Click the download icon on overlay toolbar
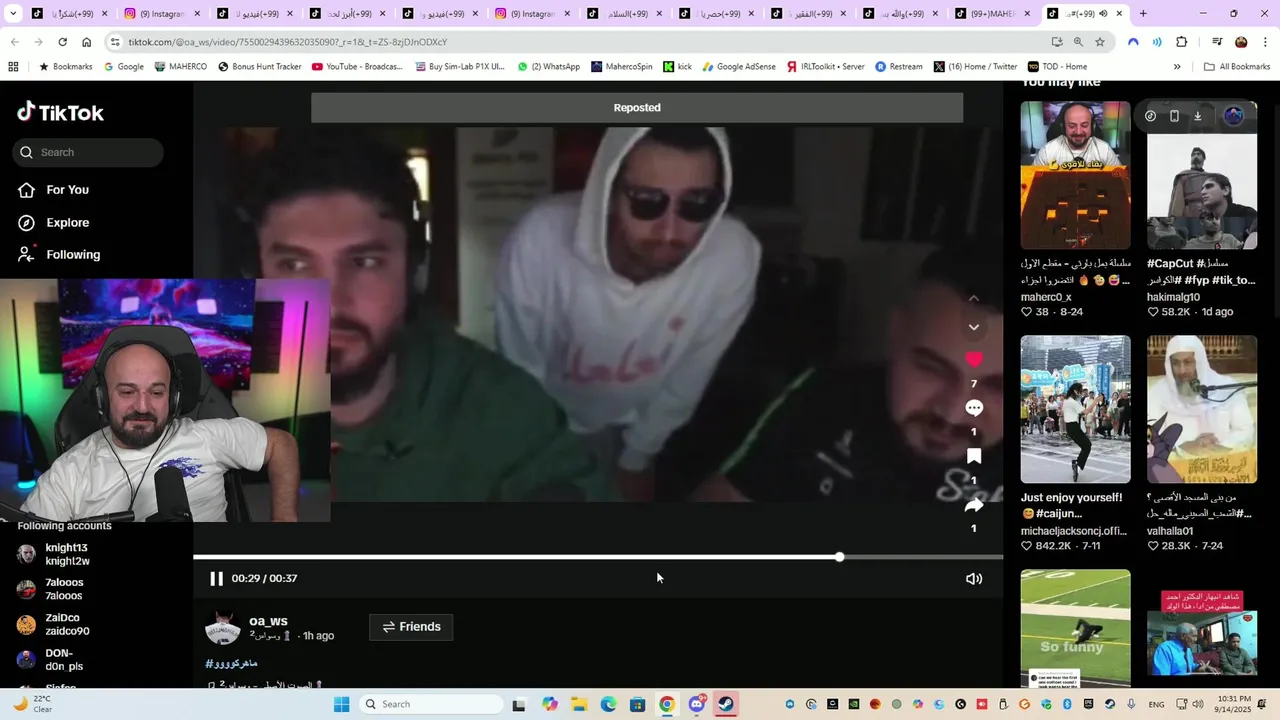 tap(1197, 116)
